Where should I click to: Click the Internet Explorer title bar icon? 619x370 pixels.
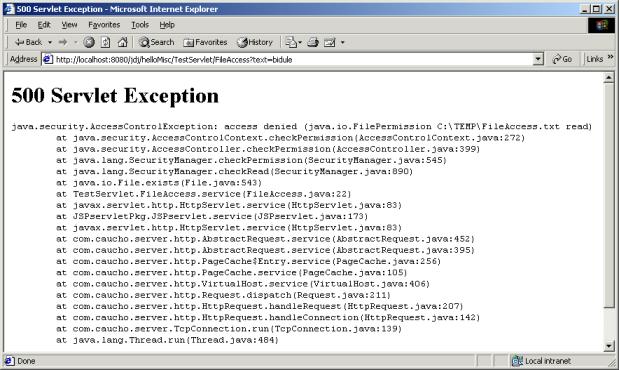pos(9,9)
